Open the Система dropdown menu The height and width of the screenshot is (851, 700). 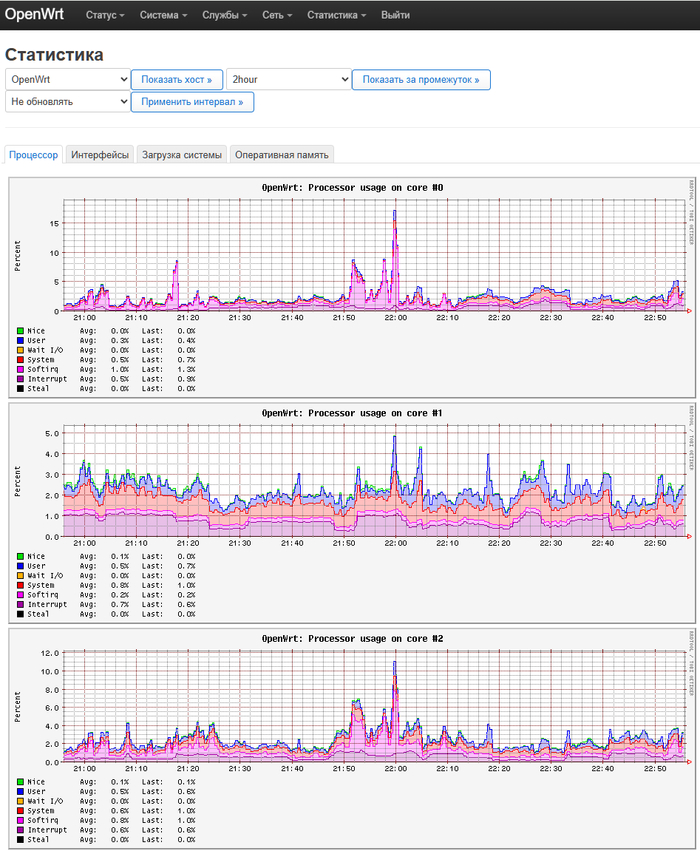click(x=163, y=16)
